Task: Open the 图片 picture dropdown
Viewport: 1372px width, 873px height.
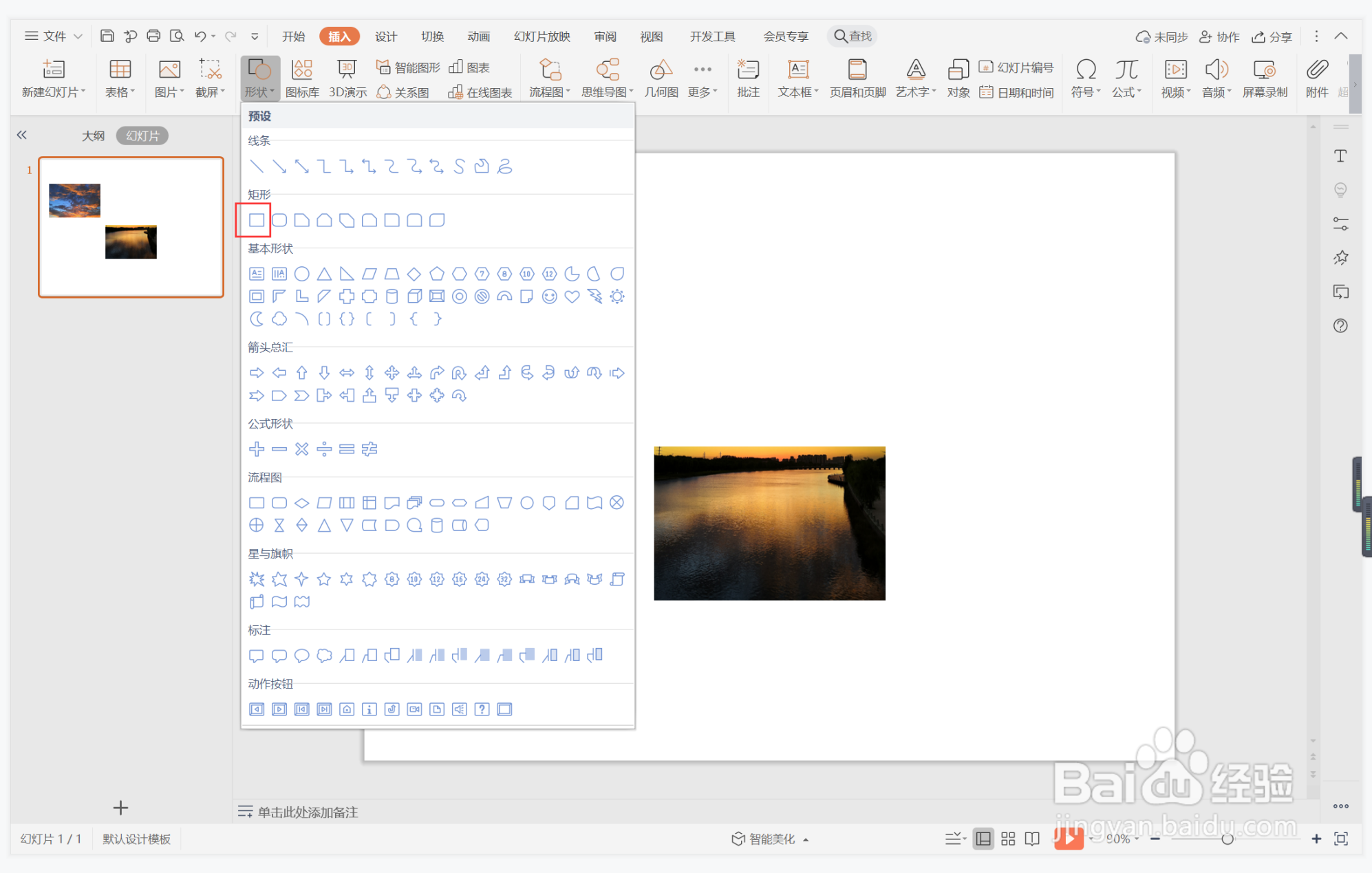Action: [169, 78]
